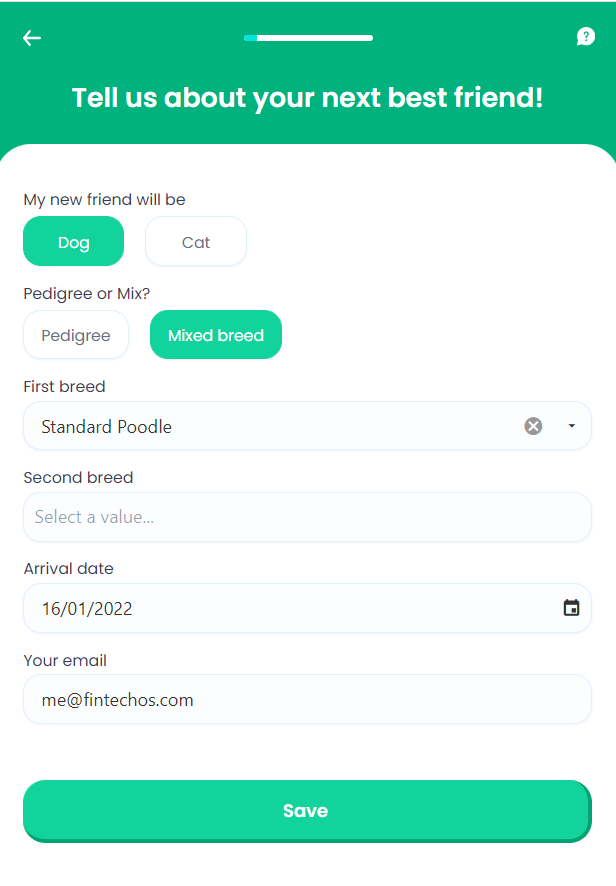
Task: Click the onboarding progress bar
Action: [308, 38]
